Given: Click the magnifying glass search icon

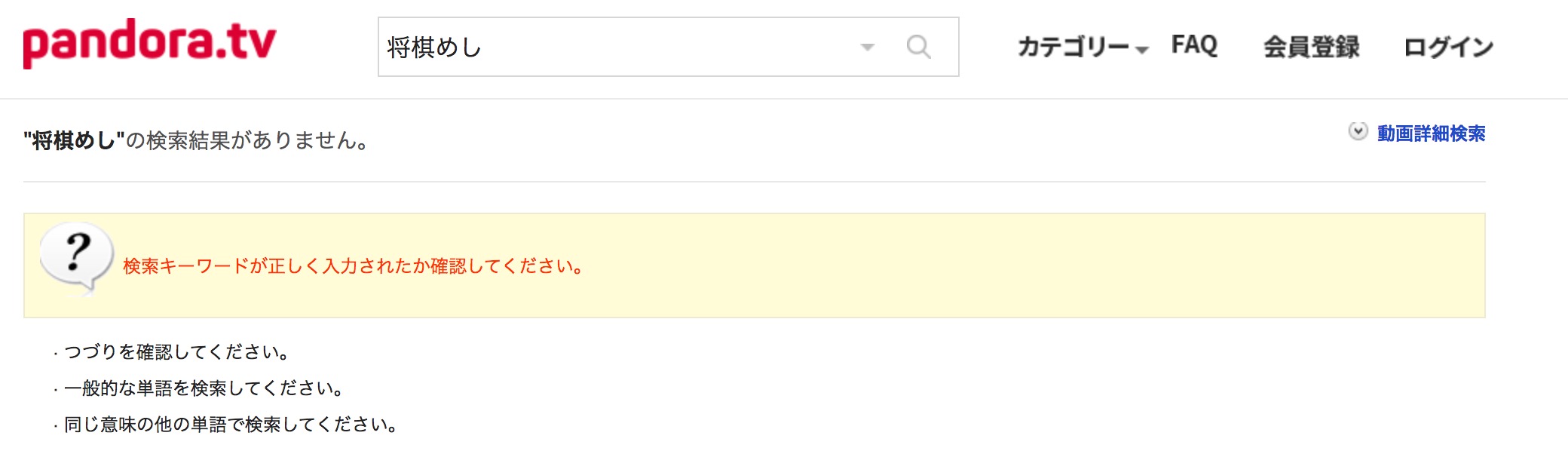Looking at the screenshot, I should pos(918,47).
